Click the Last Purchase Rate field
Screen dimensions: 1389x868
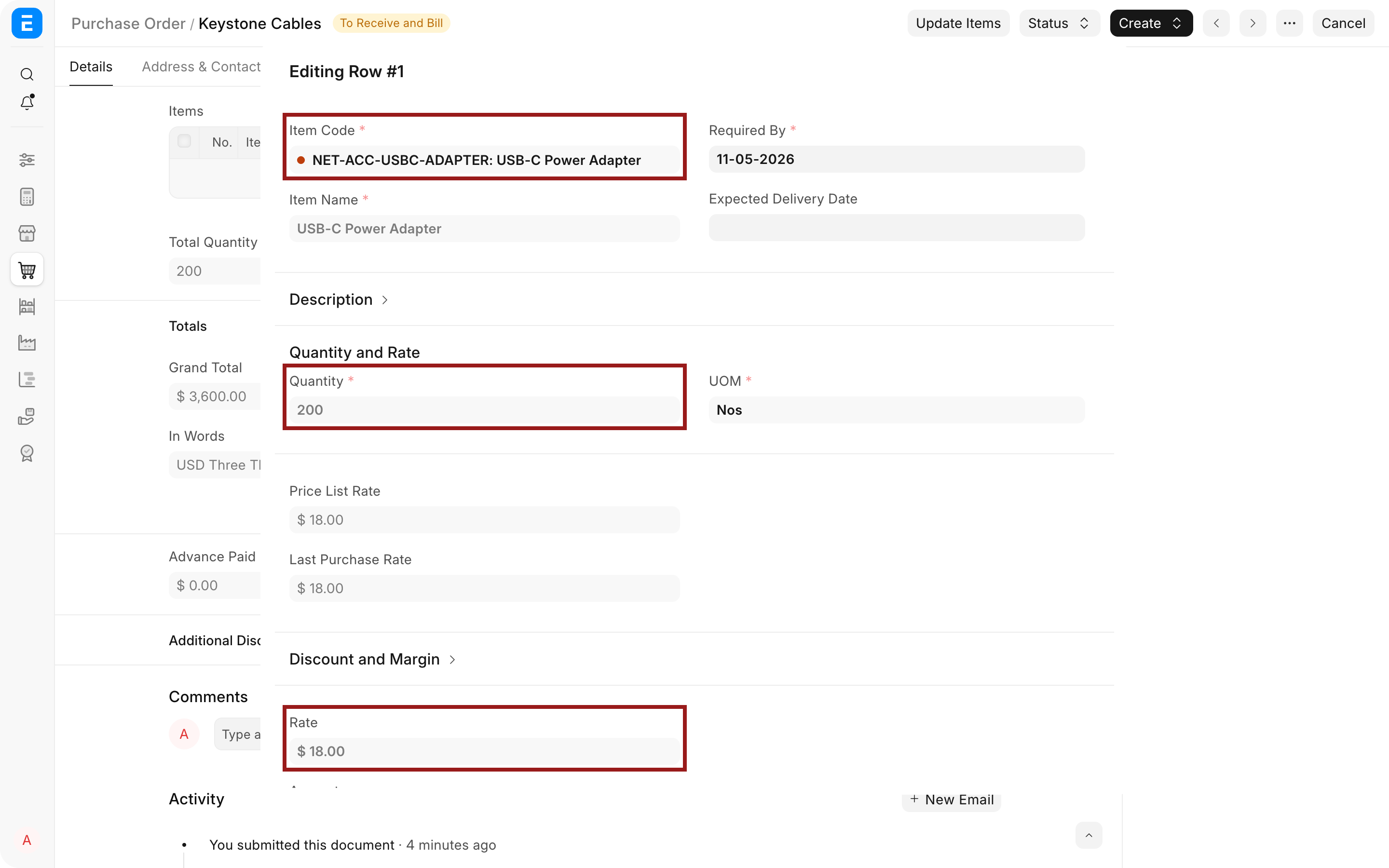click(484, 588)
